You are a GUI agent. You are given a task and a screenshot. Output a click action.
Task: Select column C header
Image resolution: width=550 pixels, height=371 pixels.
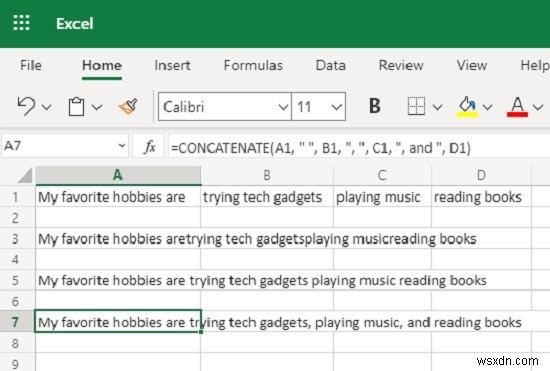pyautogui.click(x=382, y=175)
